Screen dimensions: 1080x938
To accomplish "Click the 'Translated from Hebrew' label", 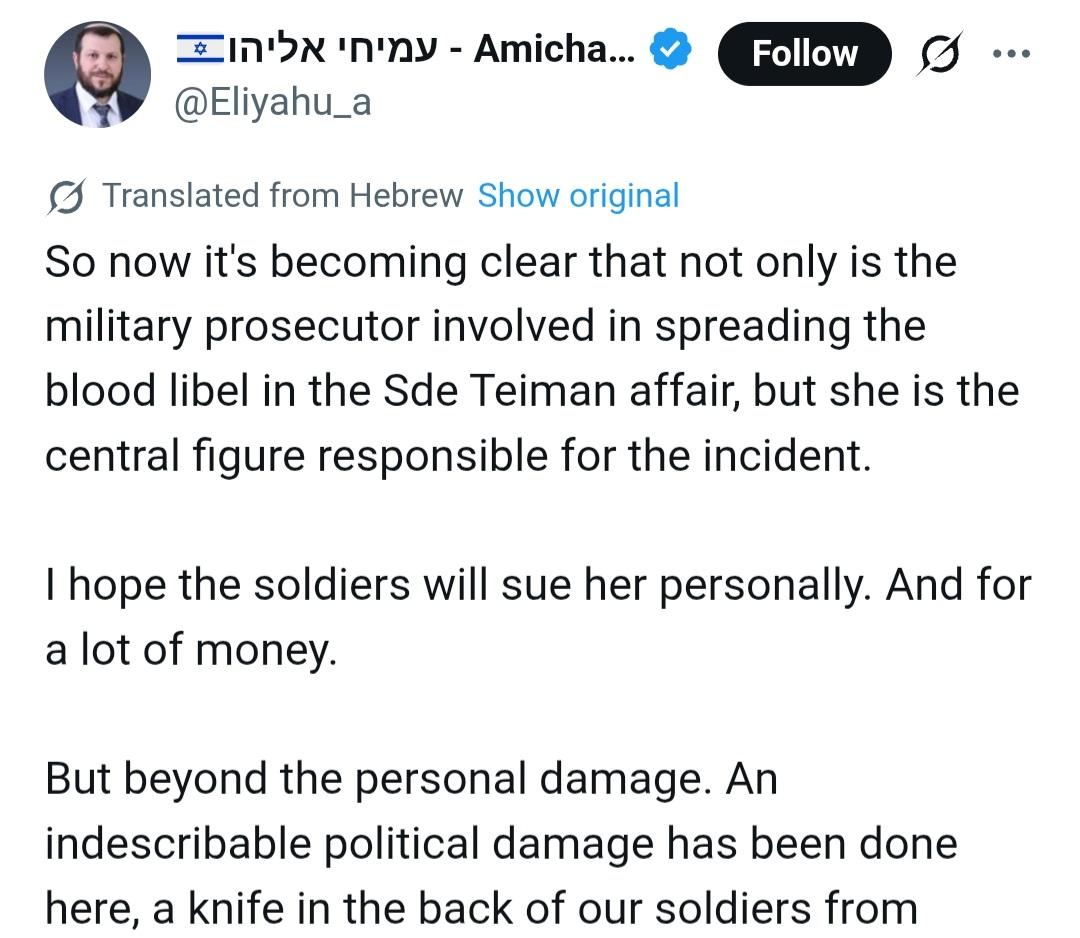I will pyautogui.click(x=283, y=196).
